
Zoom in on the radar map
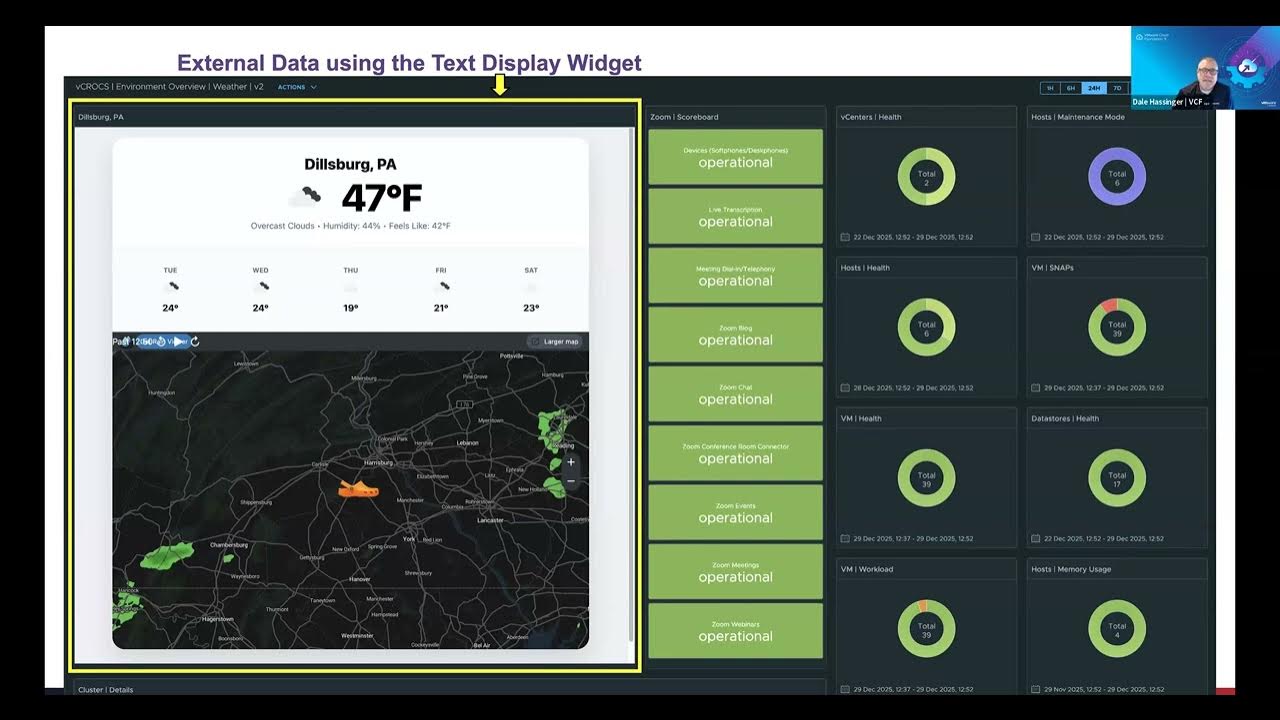(571, 462)
